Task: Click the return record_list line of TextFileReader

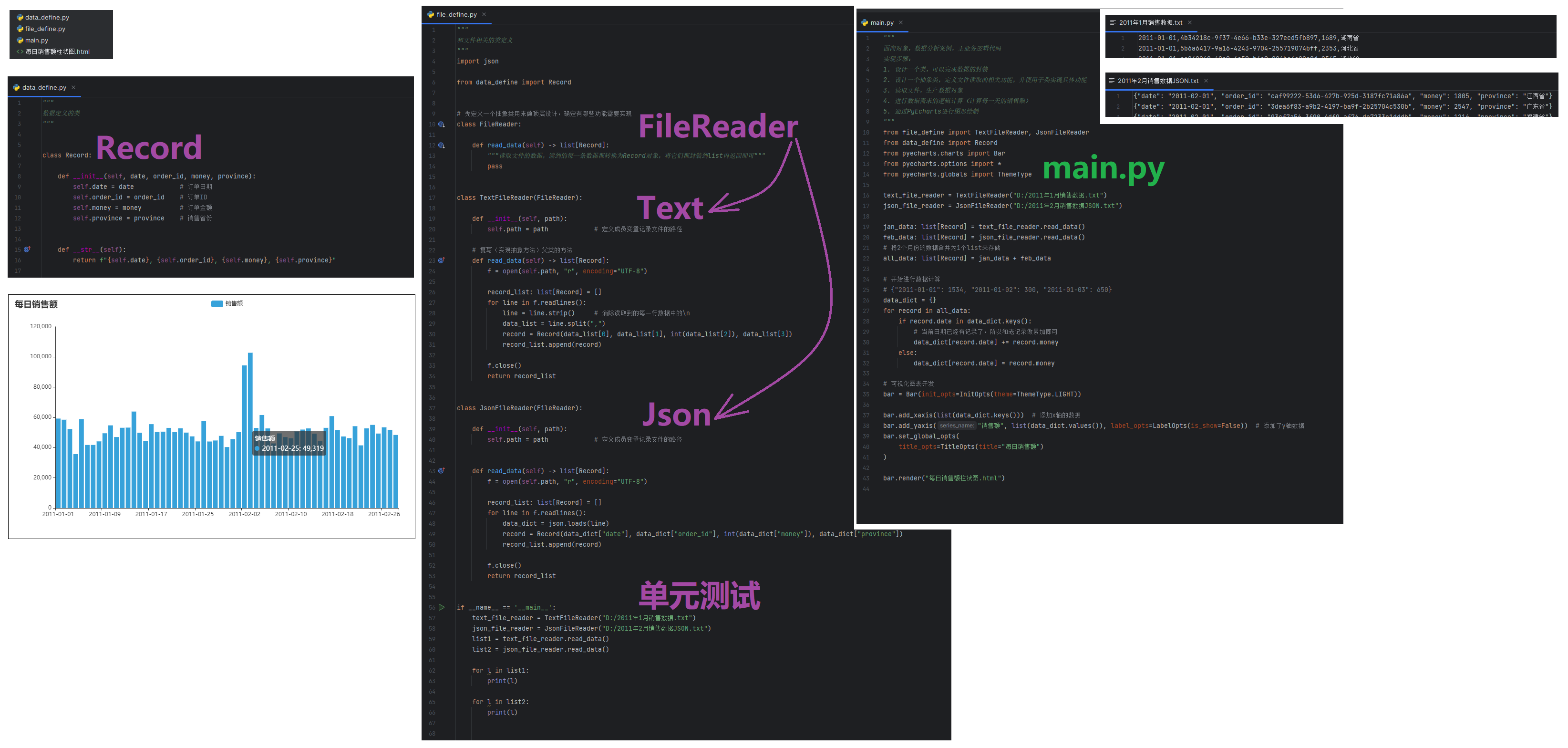Action: pyautogui.click(x=521, y=376)
